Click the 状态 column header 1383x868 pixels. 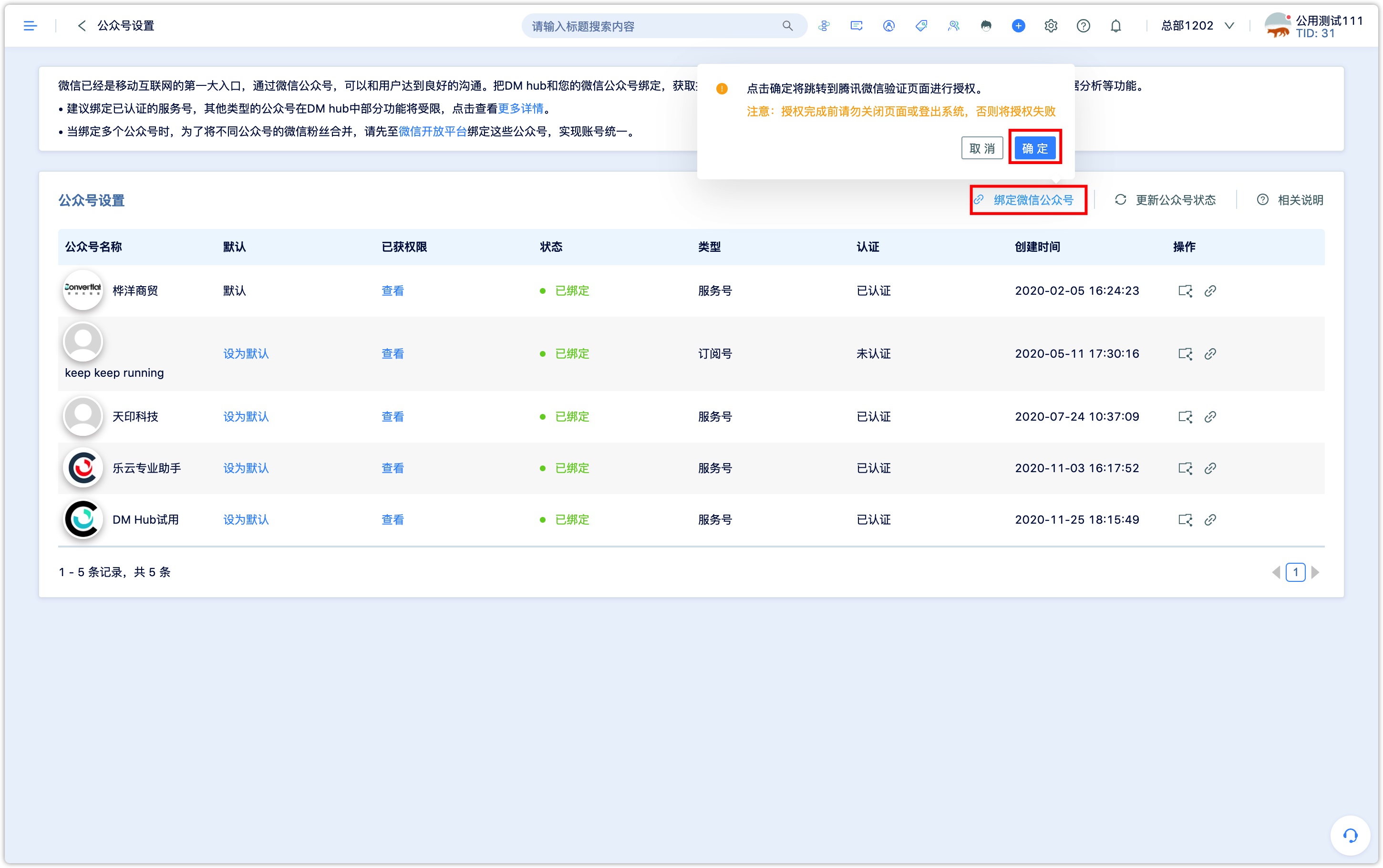coord(551,247)
